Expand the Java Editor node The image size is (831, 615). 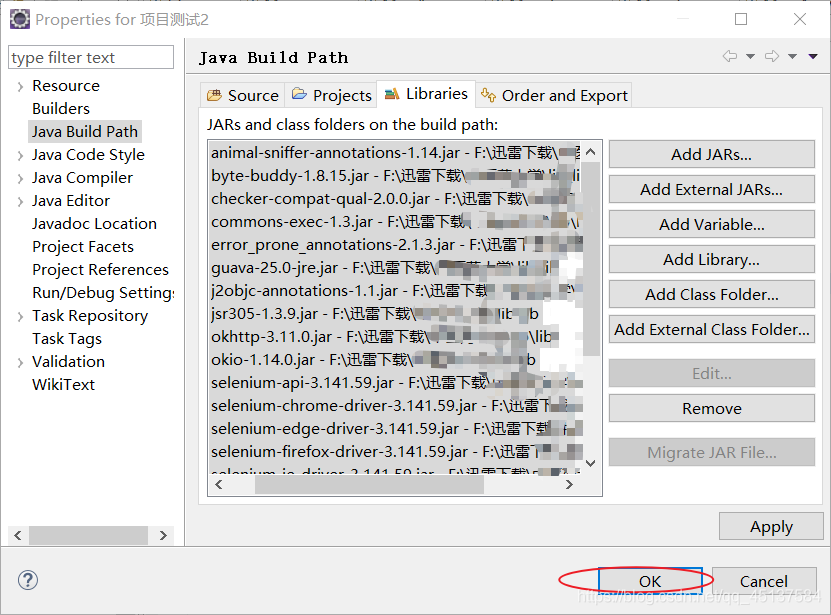(20, 201)
